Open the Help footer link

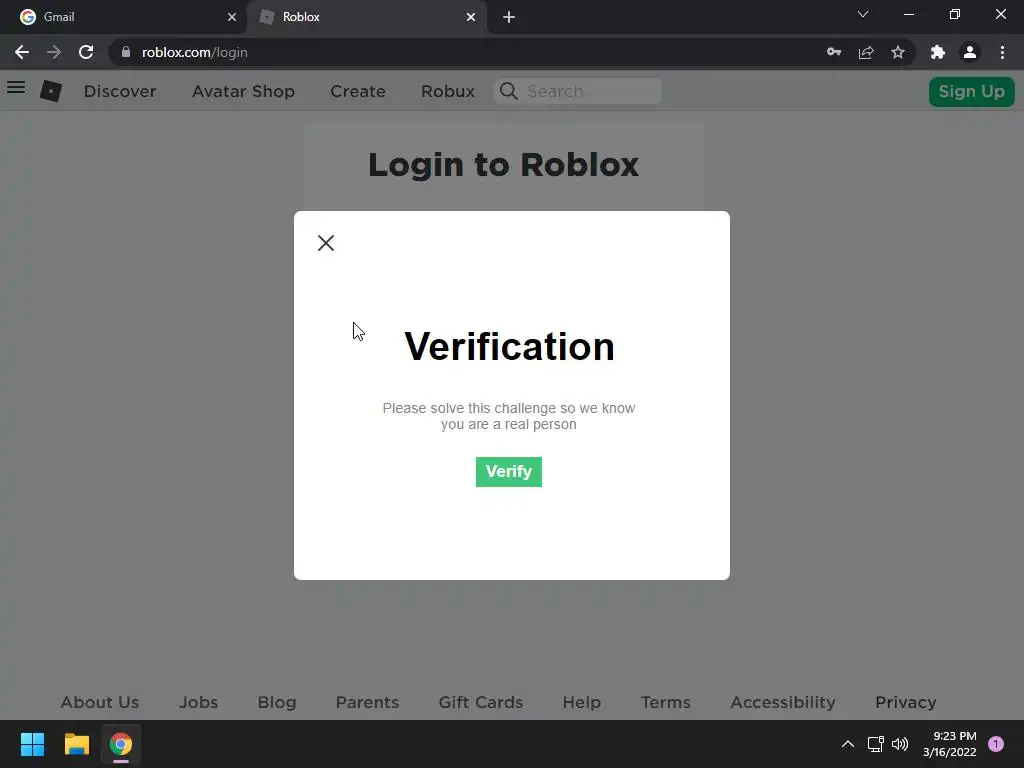point(581,702)
